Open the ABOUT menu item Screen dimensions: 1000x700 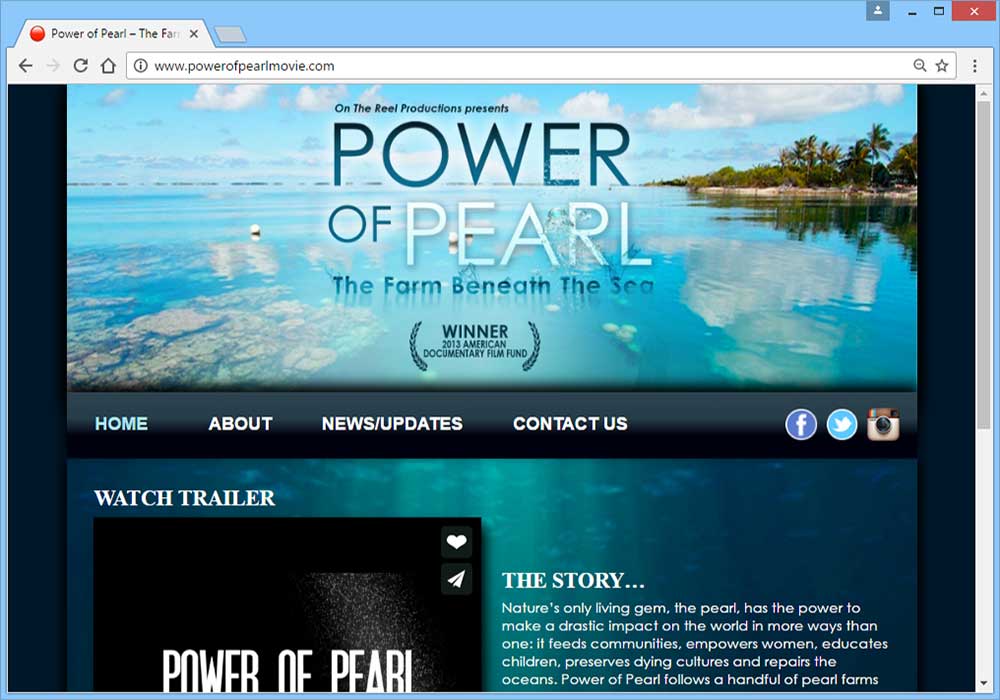pyautogui.click(x=240, y=424)
